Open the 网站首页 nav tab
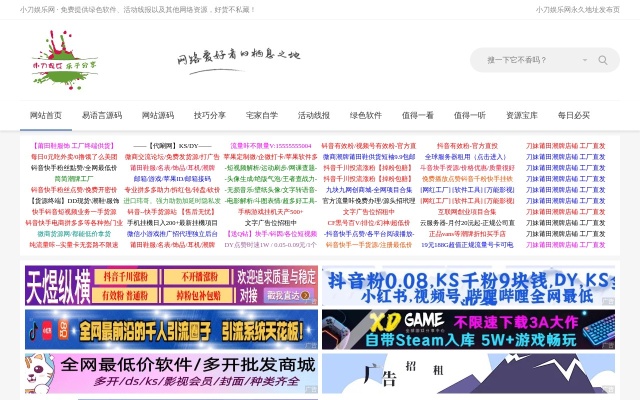The height and width of the screenshot is (400, 640). (x=46, y=115)
